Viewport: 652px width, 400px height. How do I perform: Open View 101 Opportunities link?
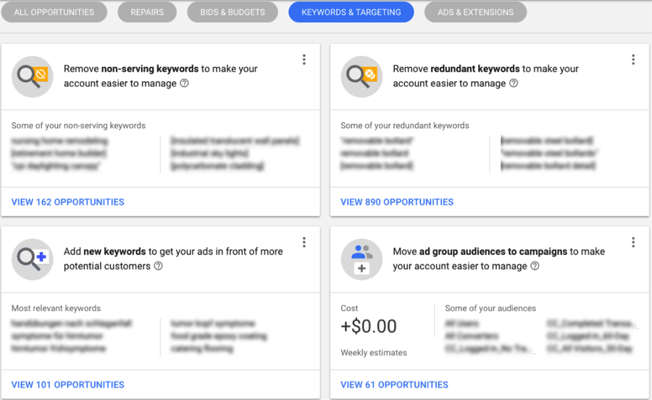[68, 385]
